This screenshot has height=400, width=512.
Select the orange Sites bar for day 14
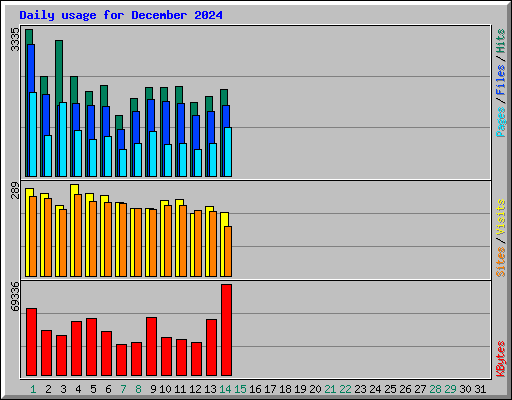point(228,251)
